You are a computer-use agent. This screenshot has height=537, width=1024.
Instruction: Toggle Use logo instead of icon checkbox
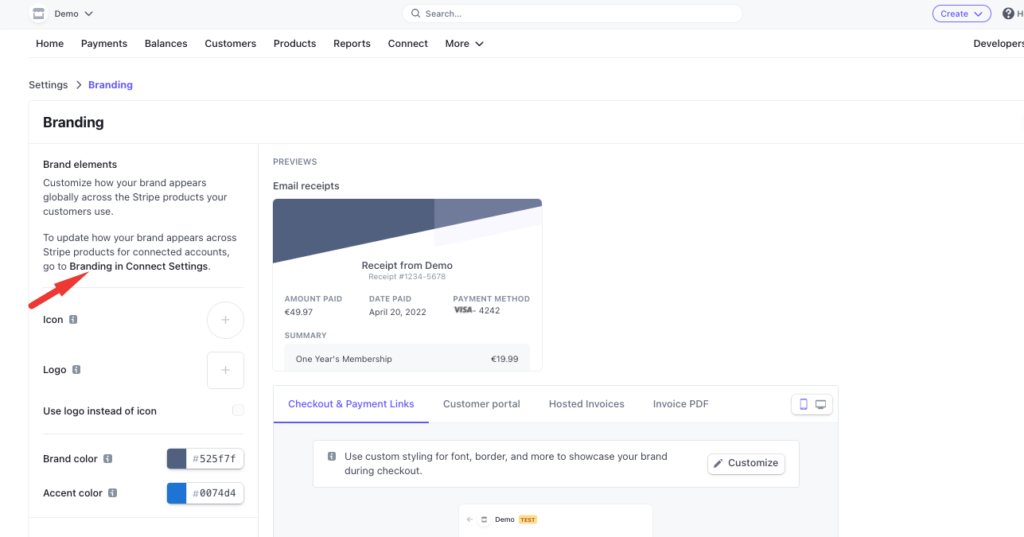[x=238, y=410]
